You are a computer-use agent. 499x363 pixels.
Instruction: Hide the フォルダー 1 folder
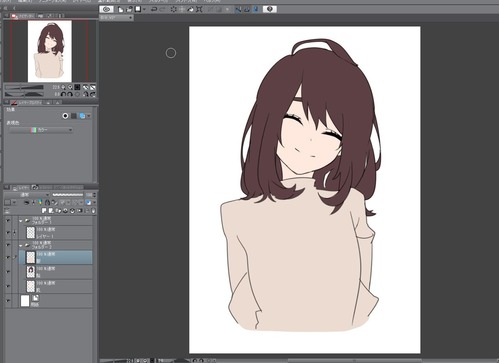8,221
